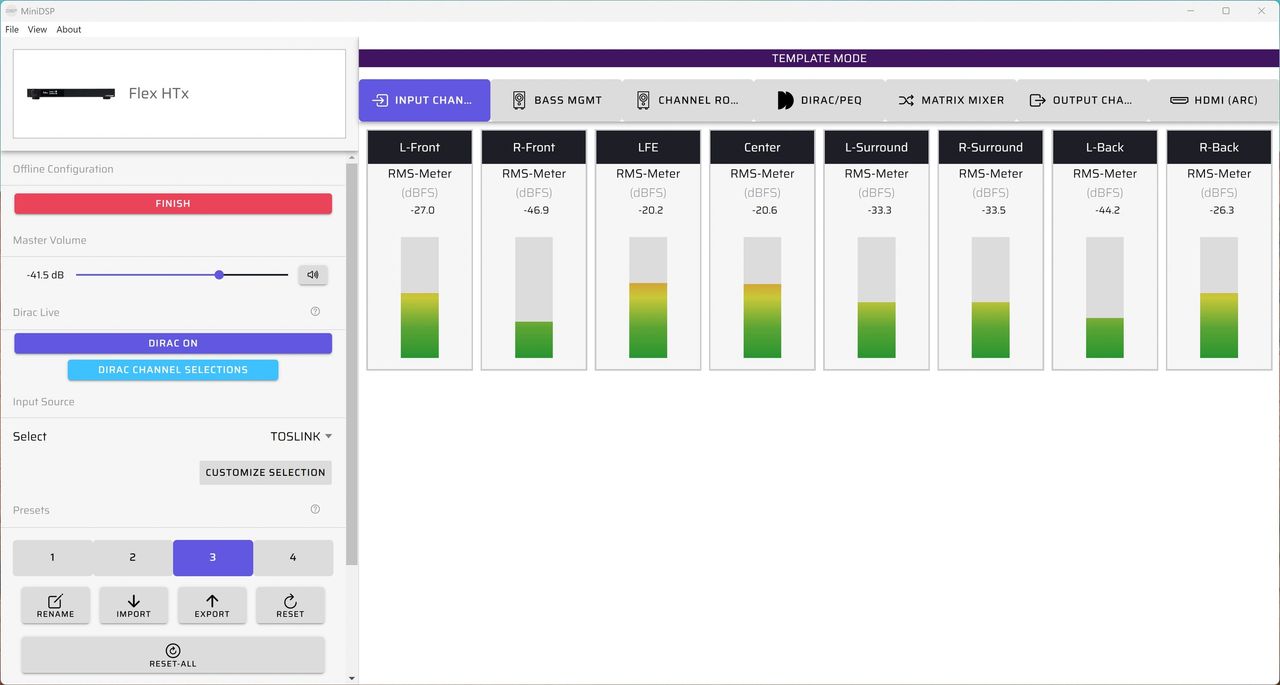Switch to the Output Channels tab
This screenshot has height=685, width=1280.
[x=1082, y=100]
